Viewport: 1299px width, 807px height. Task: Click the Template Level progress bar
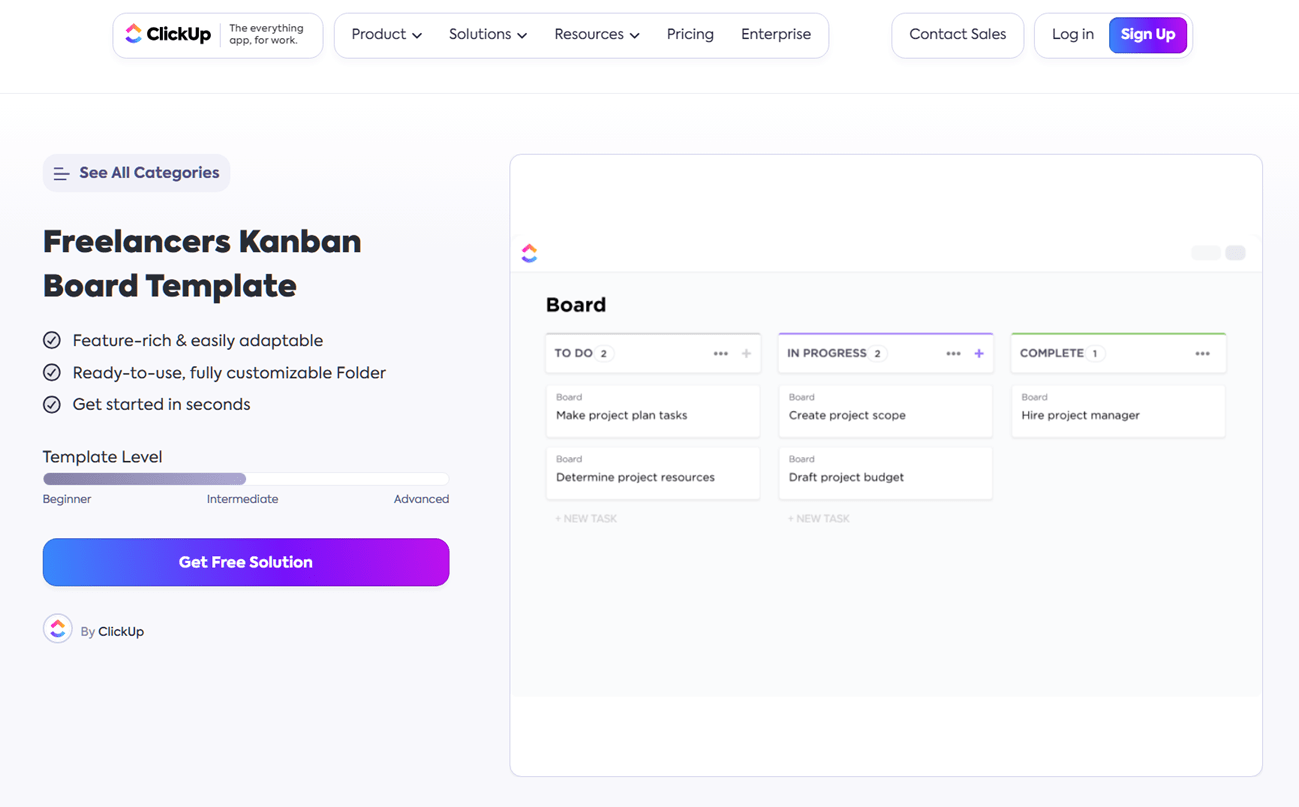[x=246, y=479]
